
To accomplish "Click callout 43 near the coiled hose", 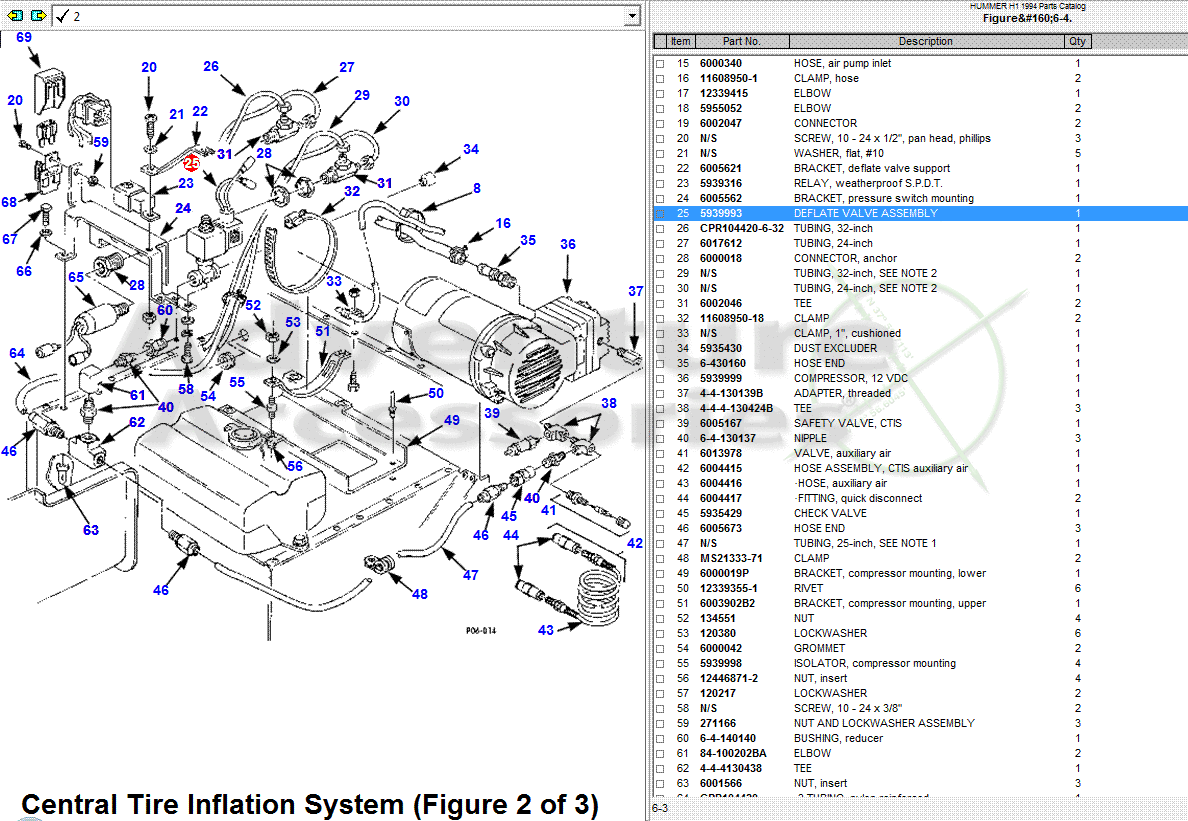I will click(x=546, y=629).
